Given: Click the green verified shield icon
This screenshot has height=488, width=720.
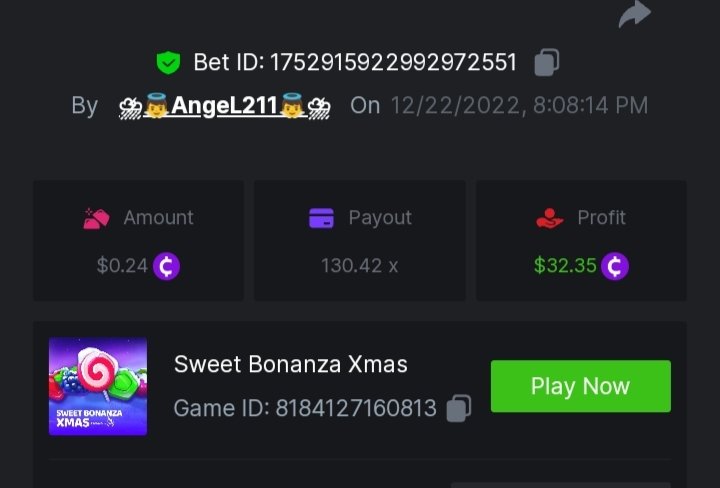Looking at the screenshot, I should [x=168, y=62].
